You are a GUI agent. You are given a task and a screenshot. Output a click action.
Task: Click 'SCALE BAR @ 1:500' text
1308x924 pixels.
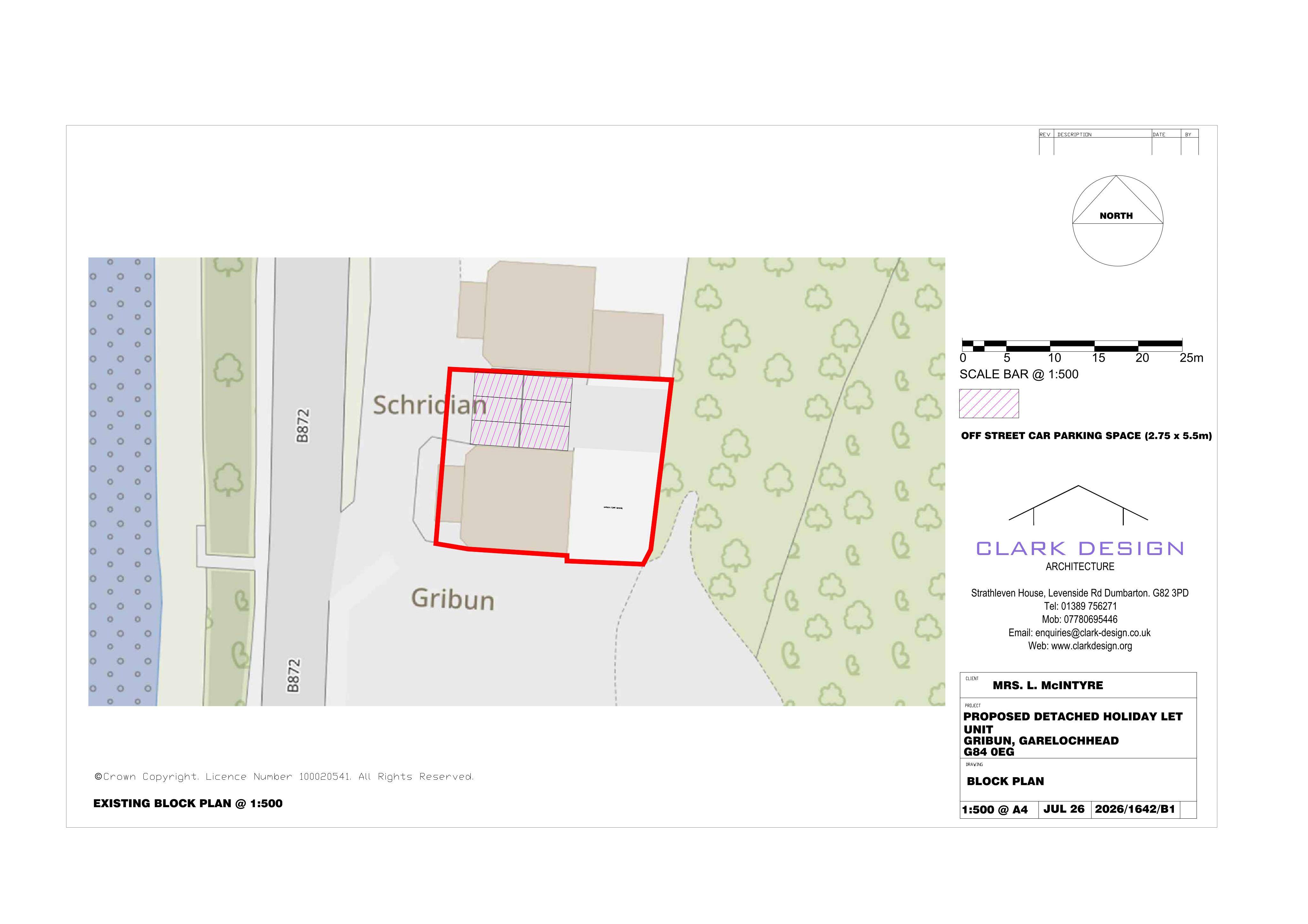[x=1019, y=375]
